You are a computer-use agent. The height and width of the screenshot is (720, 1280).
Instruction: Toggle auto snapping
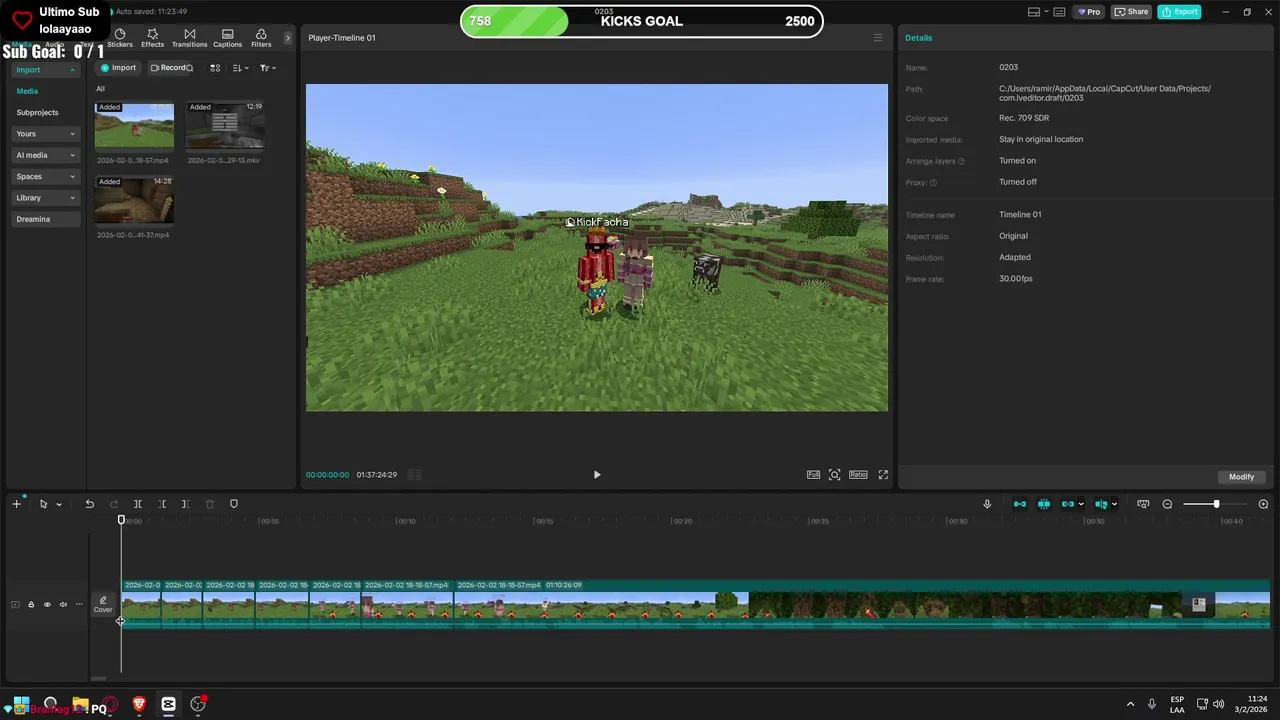[1044, 504]
